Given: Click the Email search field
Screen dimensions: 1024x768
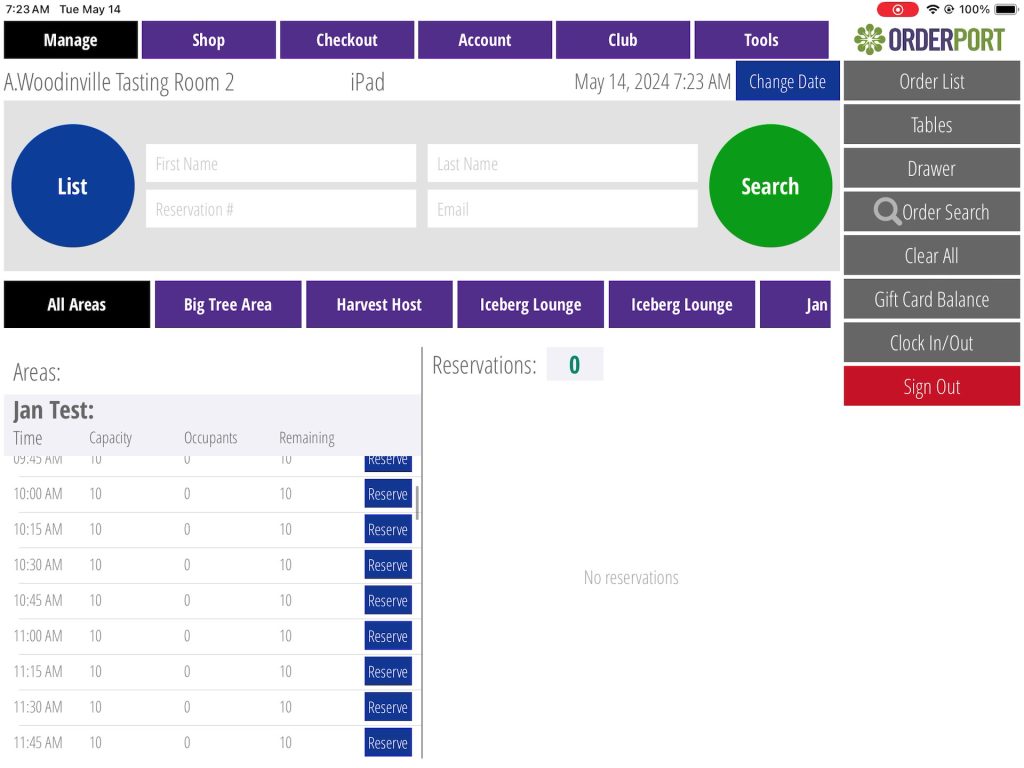Looking at the screenshot, I should pyautogui.click(x=562, y=209).
